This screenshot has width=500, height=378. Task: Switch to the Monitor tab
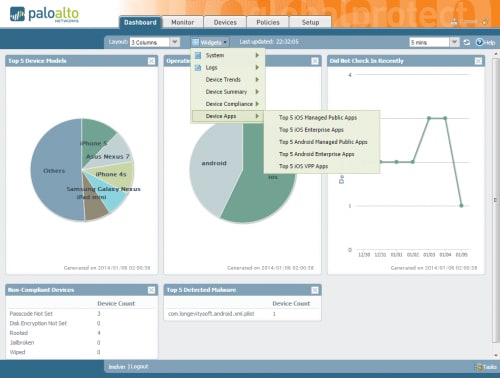coord(182,22)
